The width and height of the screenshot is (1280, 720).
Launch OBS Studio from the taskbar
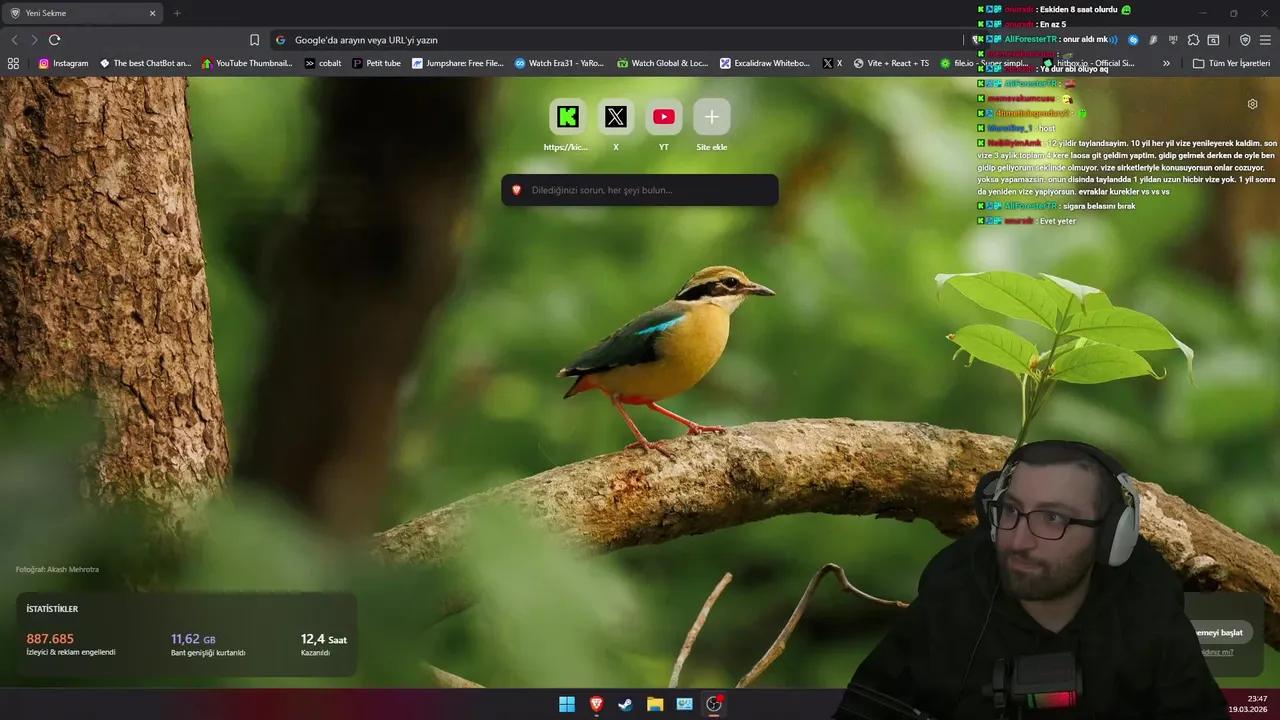[x=714, y=704]
